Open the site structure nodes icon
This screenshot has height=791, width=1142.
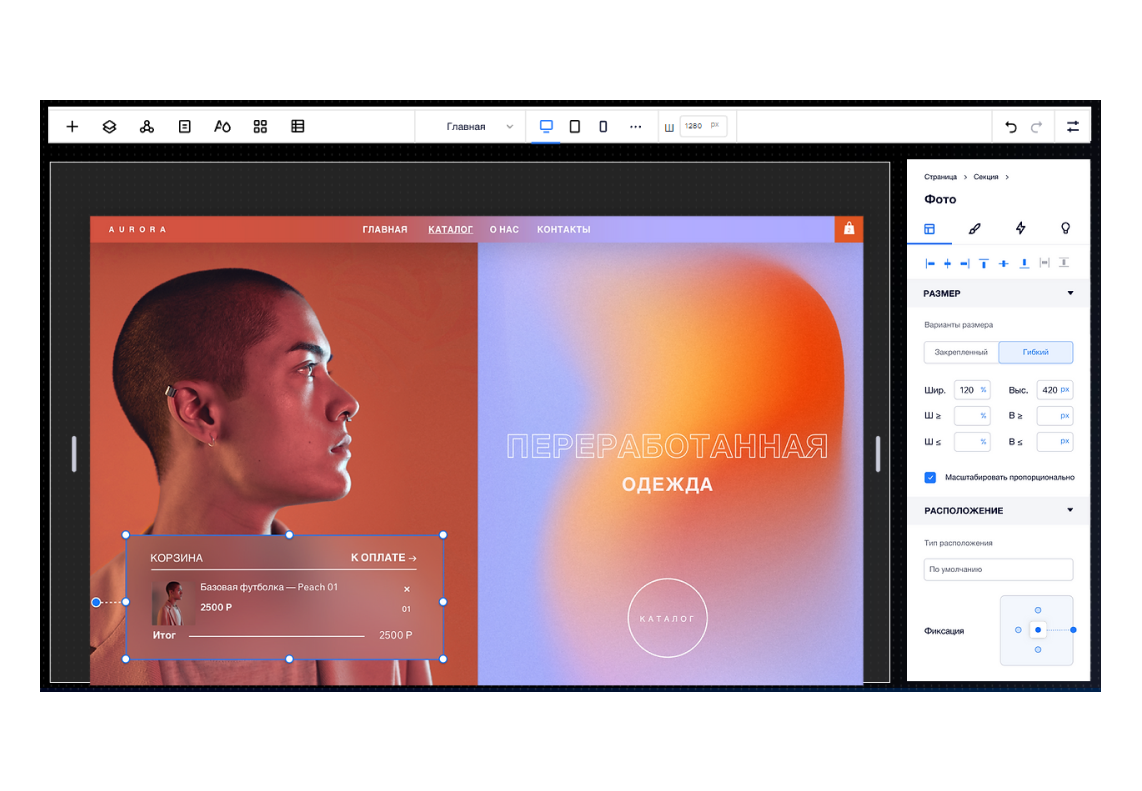[146, 127]
